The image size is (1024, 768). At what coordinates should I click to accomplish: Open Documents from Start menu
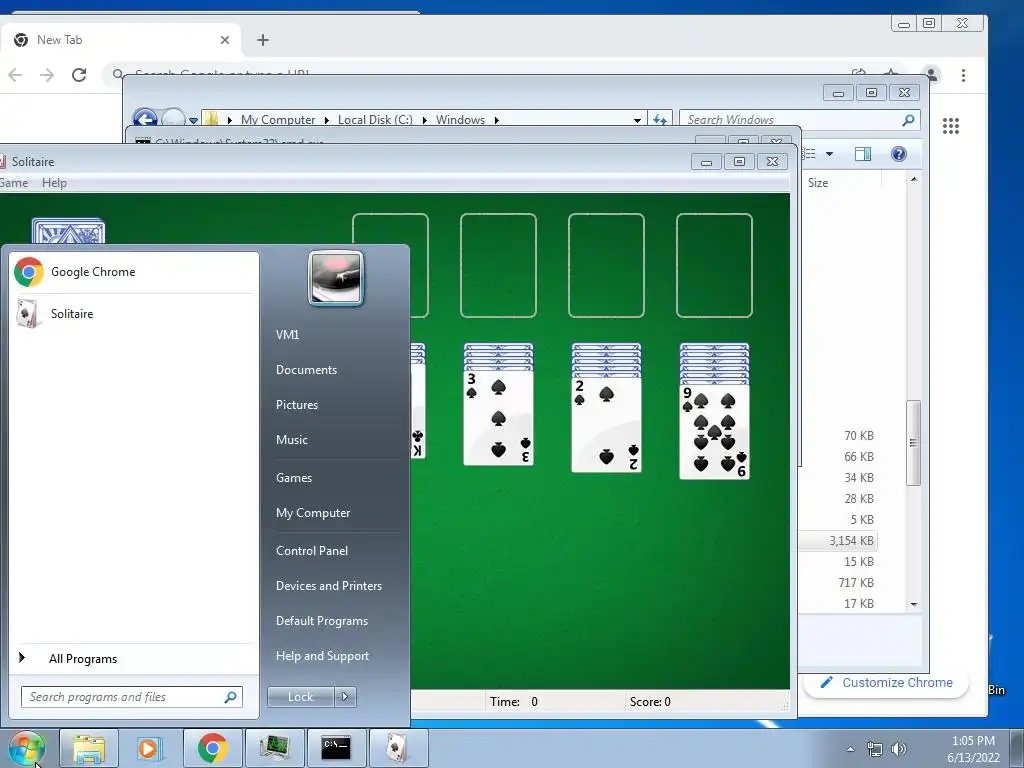pos(306,370)
